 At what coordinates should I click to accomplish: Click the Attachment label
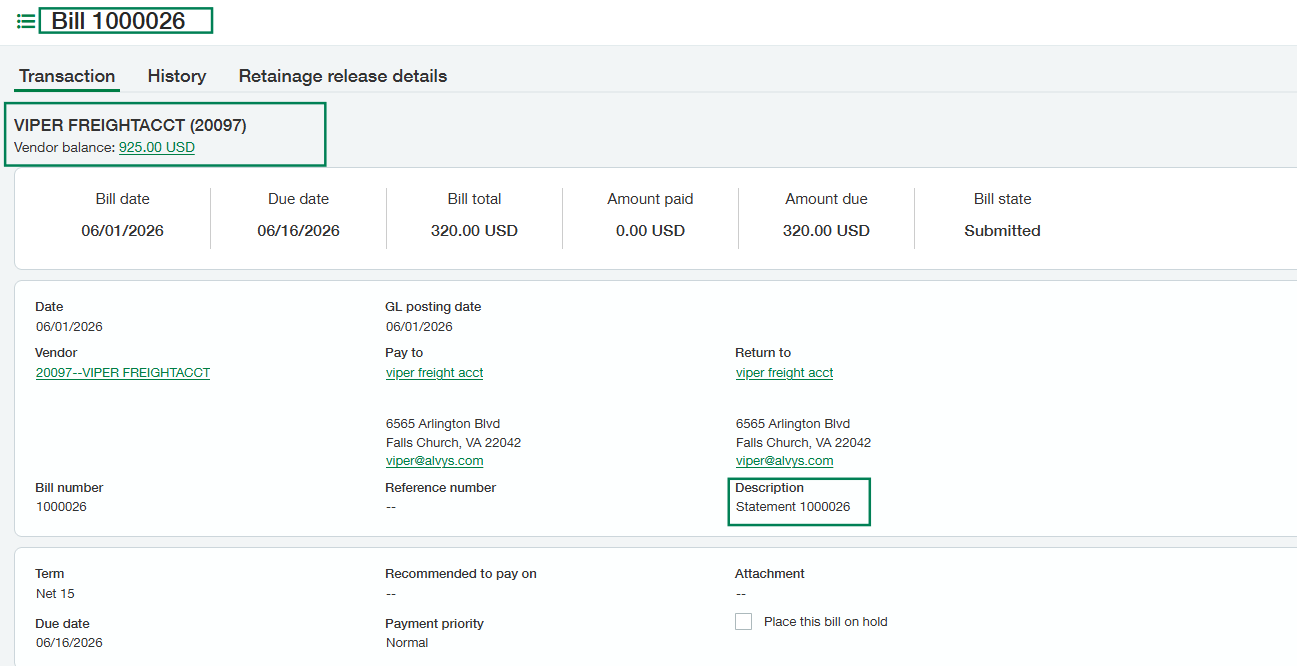[770, 574]
